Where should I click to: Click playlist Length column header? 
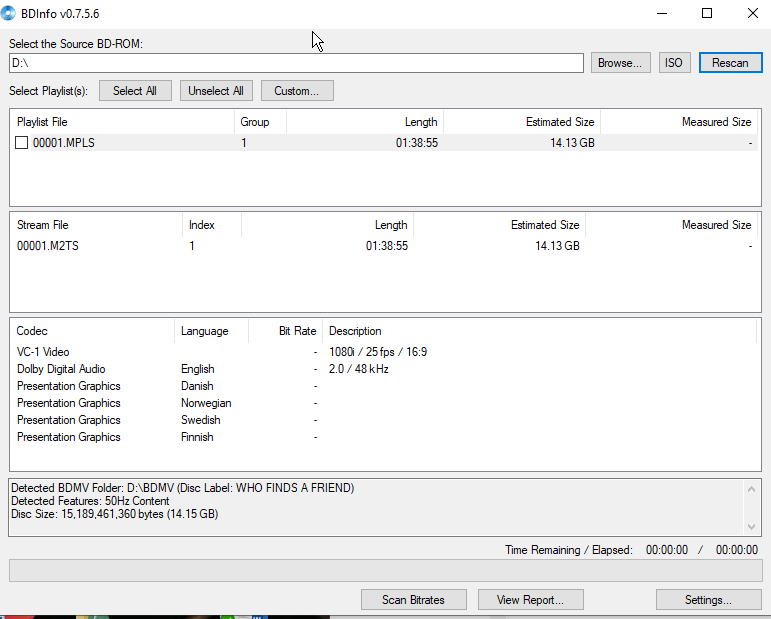pyautogui.click(x=365, y=122)
